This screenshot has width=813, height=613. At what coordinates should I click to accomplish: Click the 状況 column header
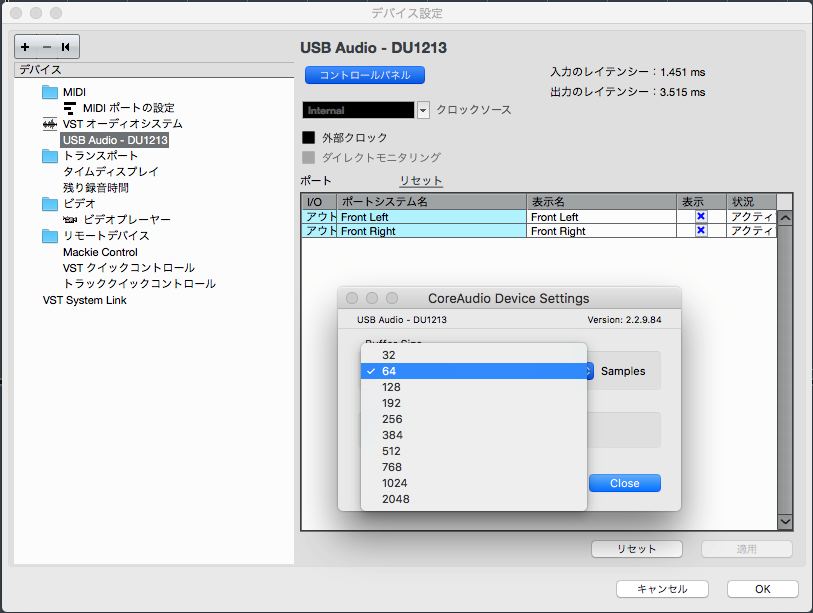coord(751,202)
